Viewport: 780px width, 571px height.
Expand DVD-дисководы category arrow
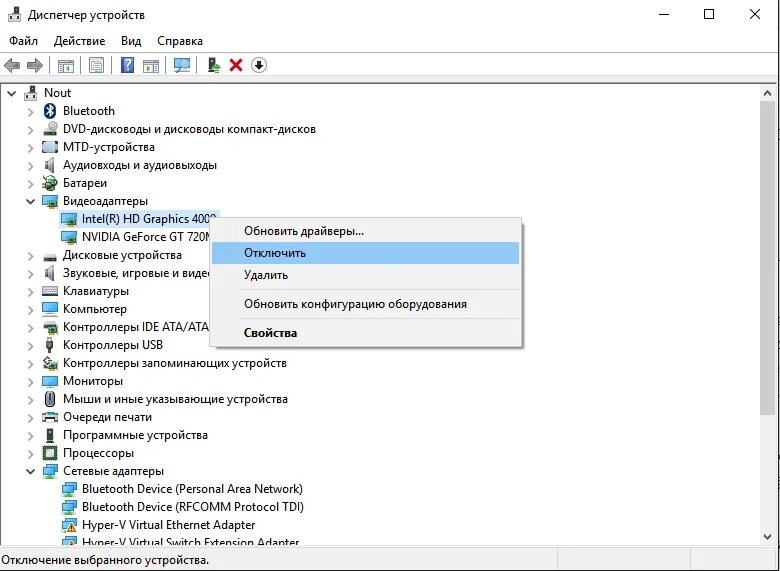(30, 130)
